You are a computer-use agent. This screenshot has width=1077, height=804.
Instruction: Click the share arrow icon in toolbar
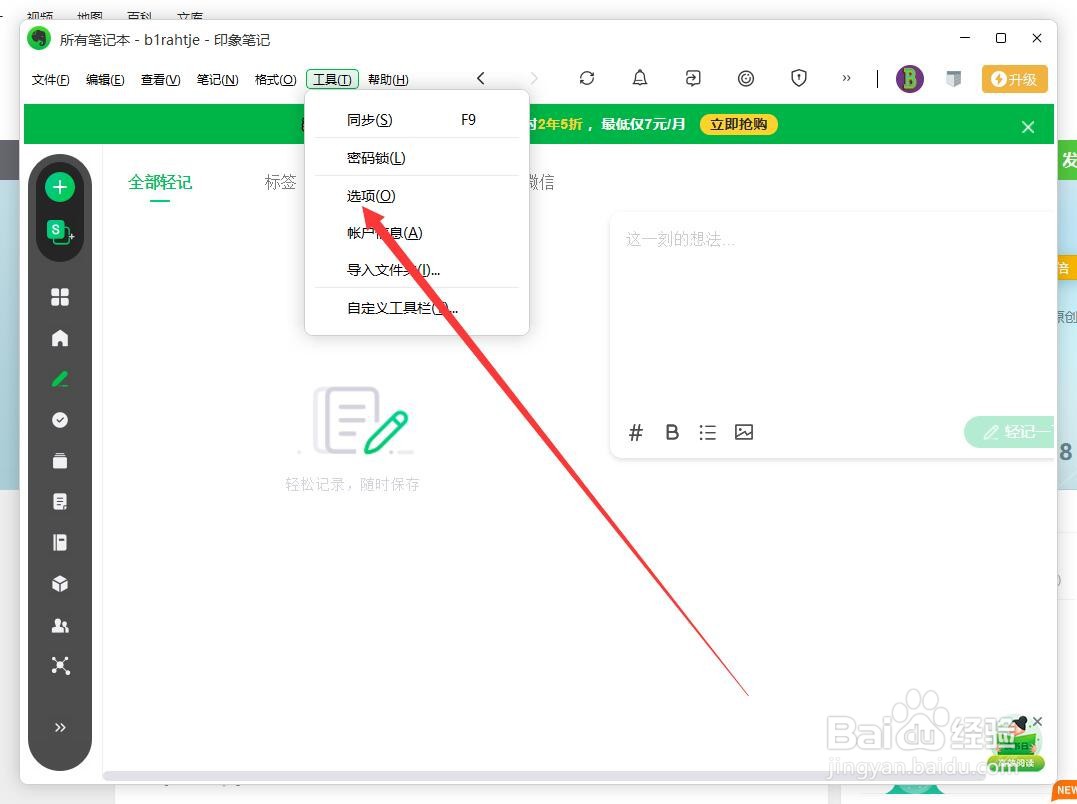(692, 78)
